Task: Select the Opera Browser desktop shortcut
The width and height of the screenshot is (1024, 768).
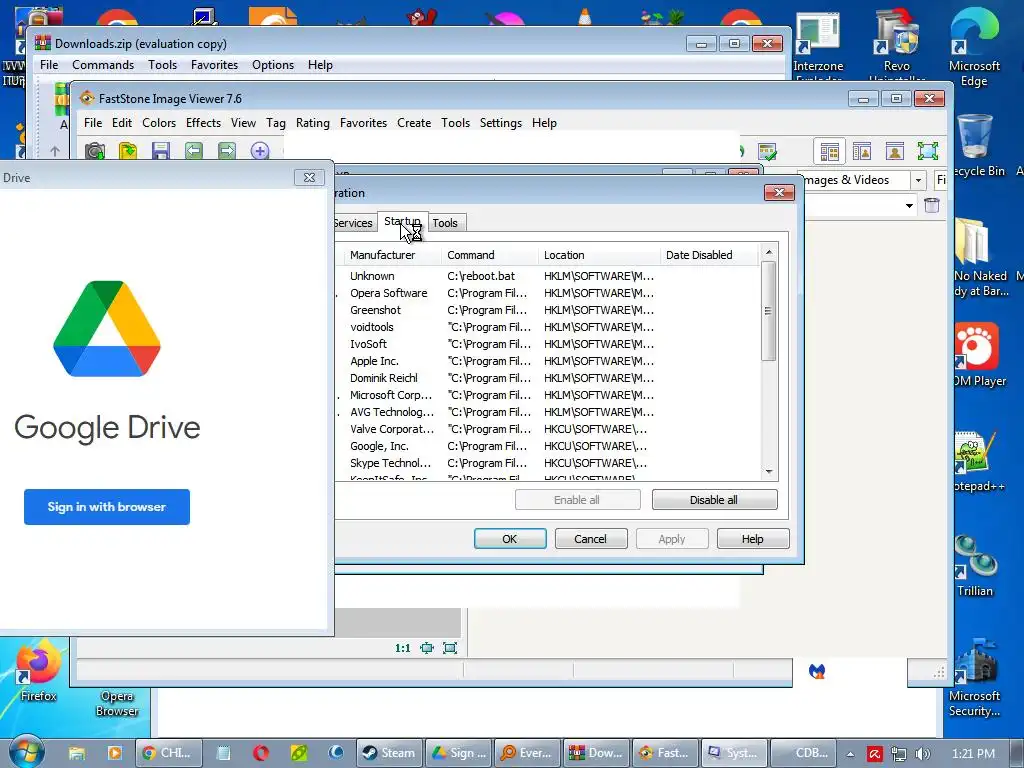Action: (117, 703)
